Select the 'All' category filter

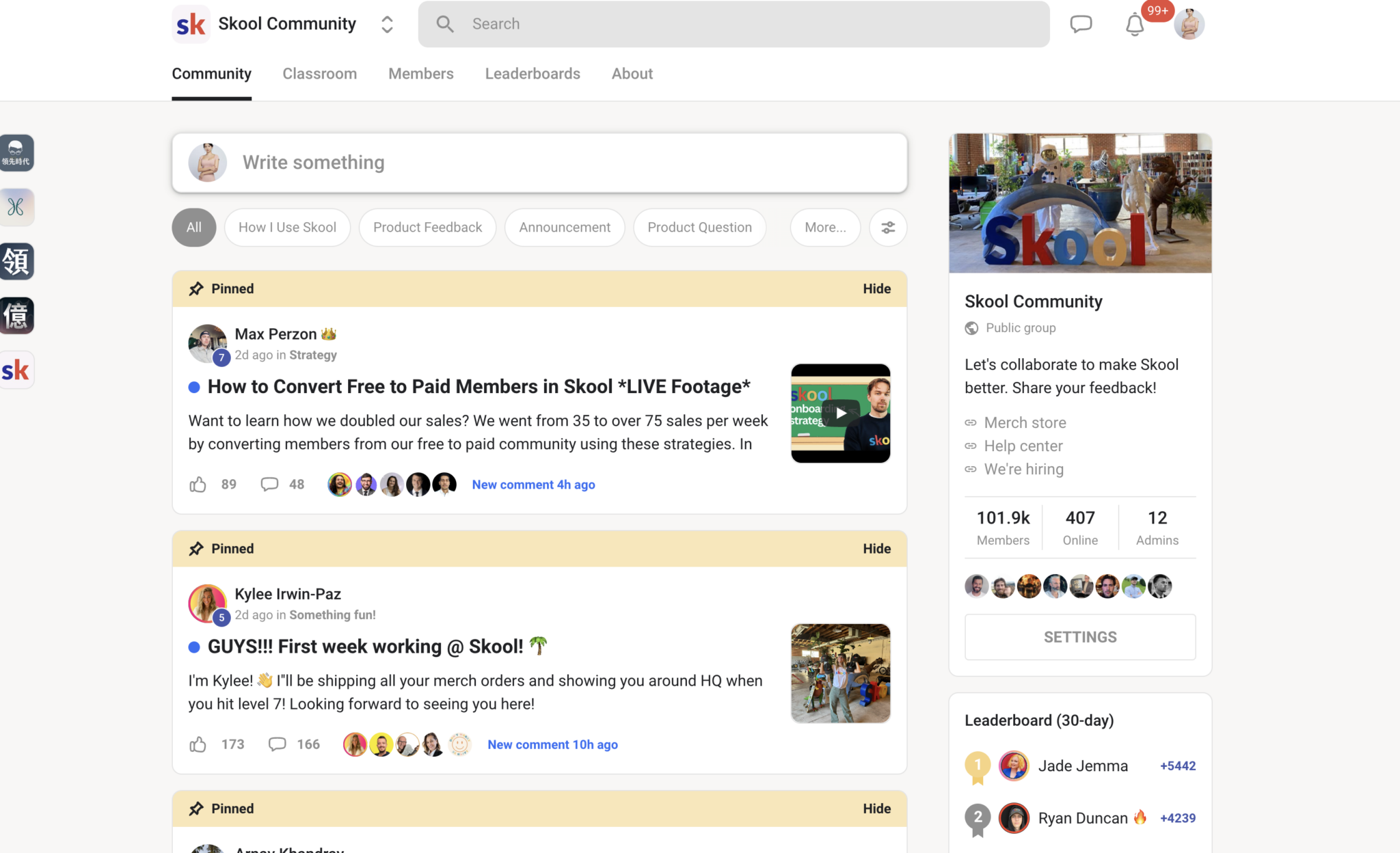pyautogui.click(x=194, y=228)
